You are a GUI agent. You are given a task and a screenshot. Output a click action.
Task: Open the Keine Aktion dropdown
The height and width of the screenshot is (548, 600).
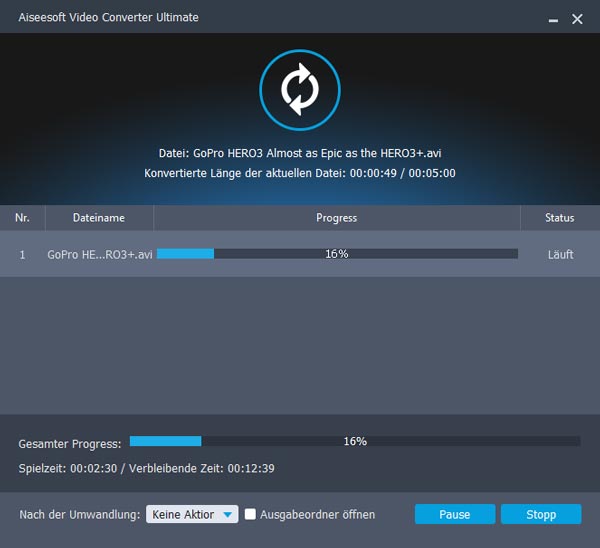192,514
